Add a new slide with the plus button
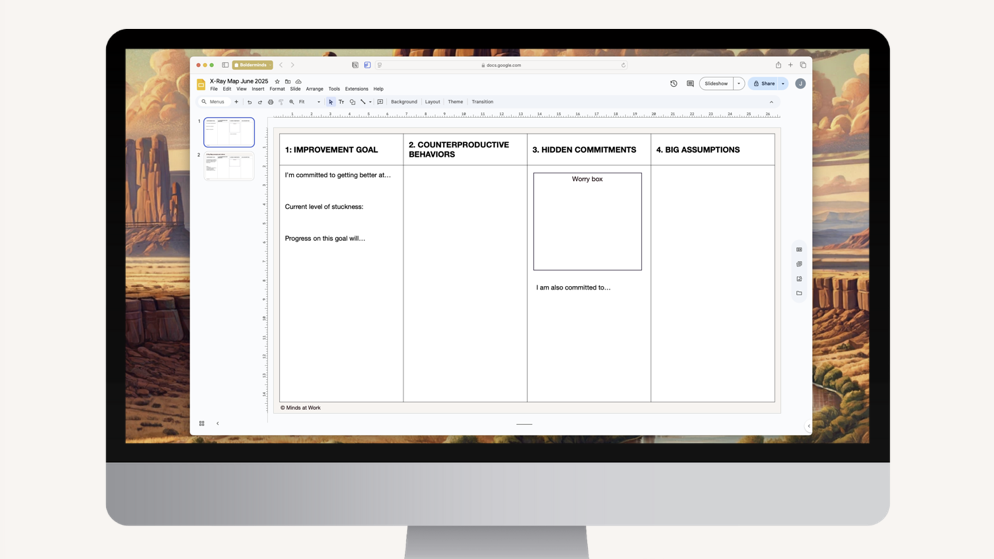Viewport: 994px width, 559px height. (236, 101)
